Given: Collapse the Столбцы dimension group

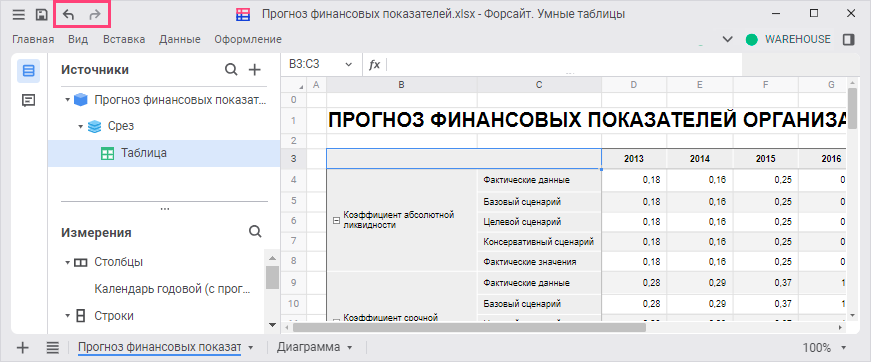Looking at the screenshot, I should pyautogui.click(x=67, y=262).
